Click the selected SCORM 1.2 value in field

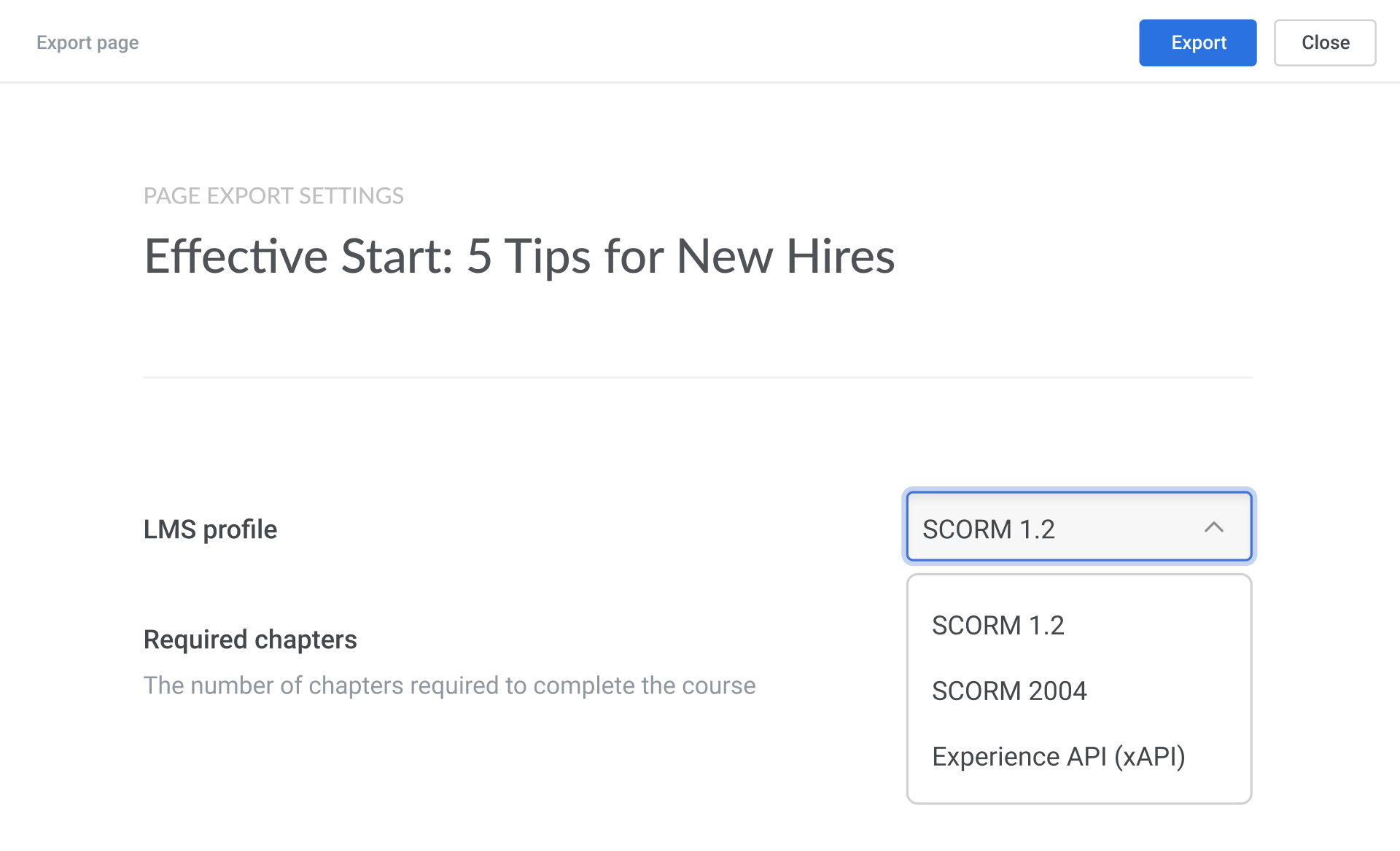tap(988, 529)
